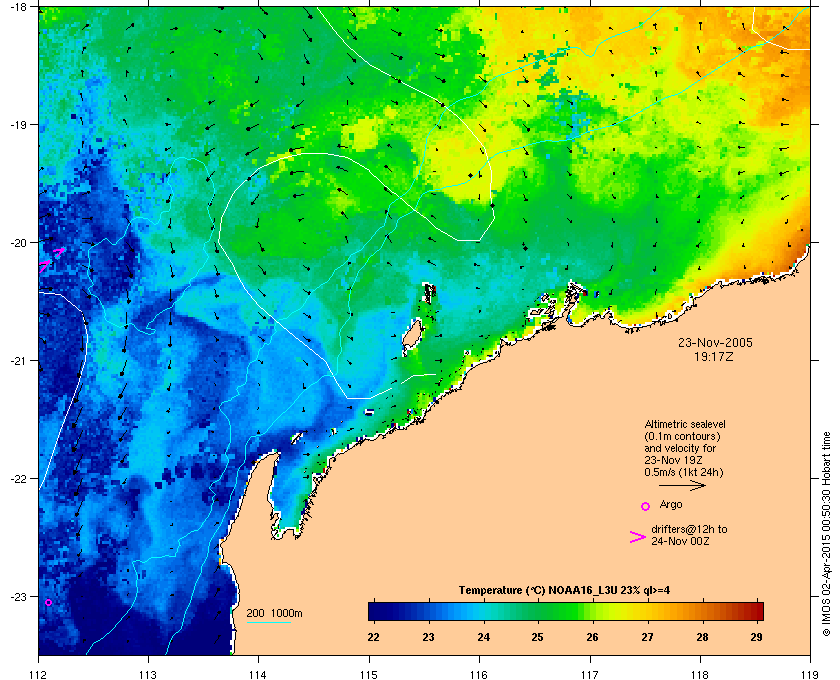840x680 pixels.
Task: Click longitude axis label '115'
Action: click(x=369, y=674)
